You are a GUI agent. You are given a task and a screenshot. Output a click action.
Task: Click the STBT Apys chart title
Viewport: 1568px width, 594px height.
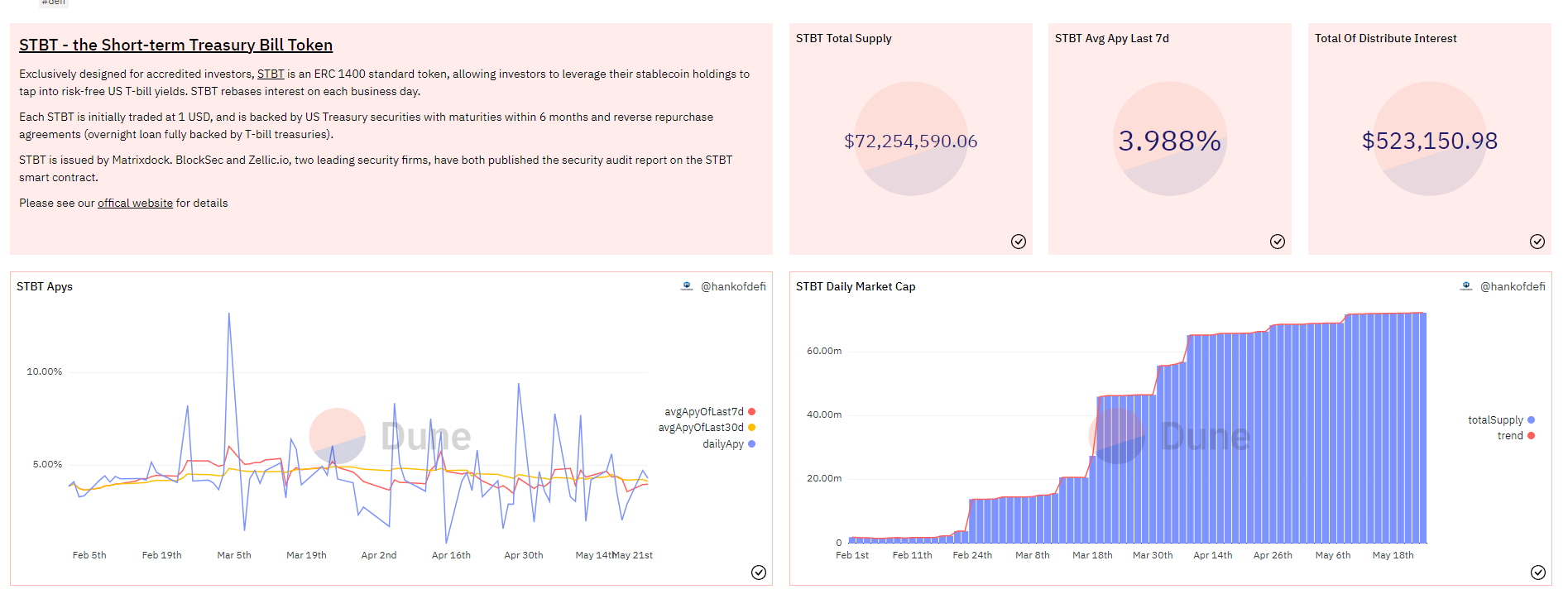pos(45,287)
